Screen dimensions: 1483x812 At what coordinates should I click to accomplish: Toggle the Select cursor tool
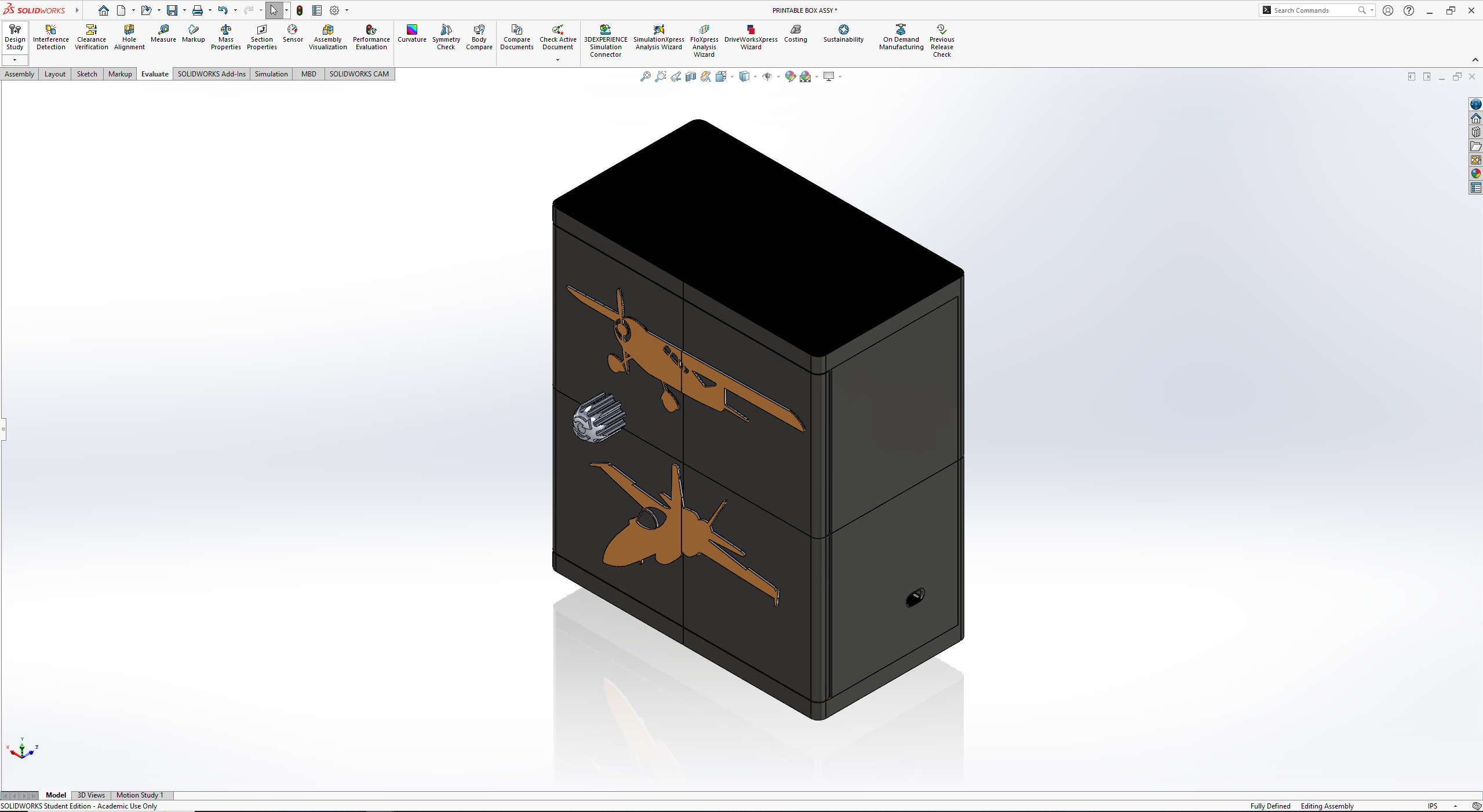[274, 10]
